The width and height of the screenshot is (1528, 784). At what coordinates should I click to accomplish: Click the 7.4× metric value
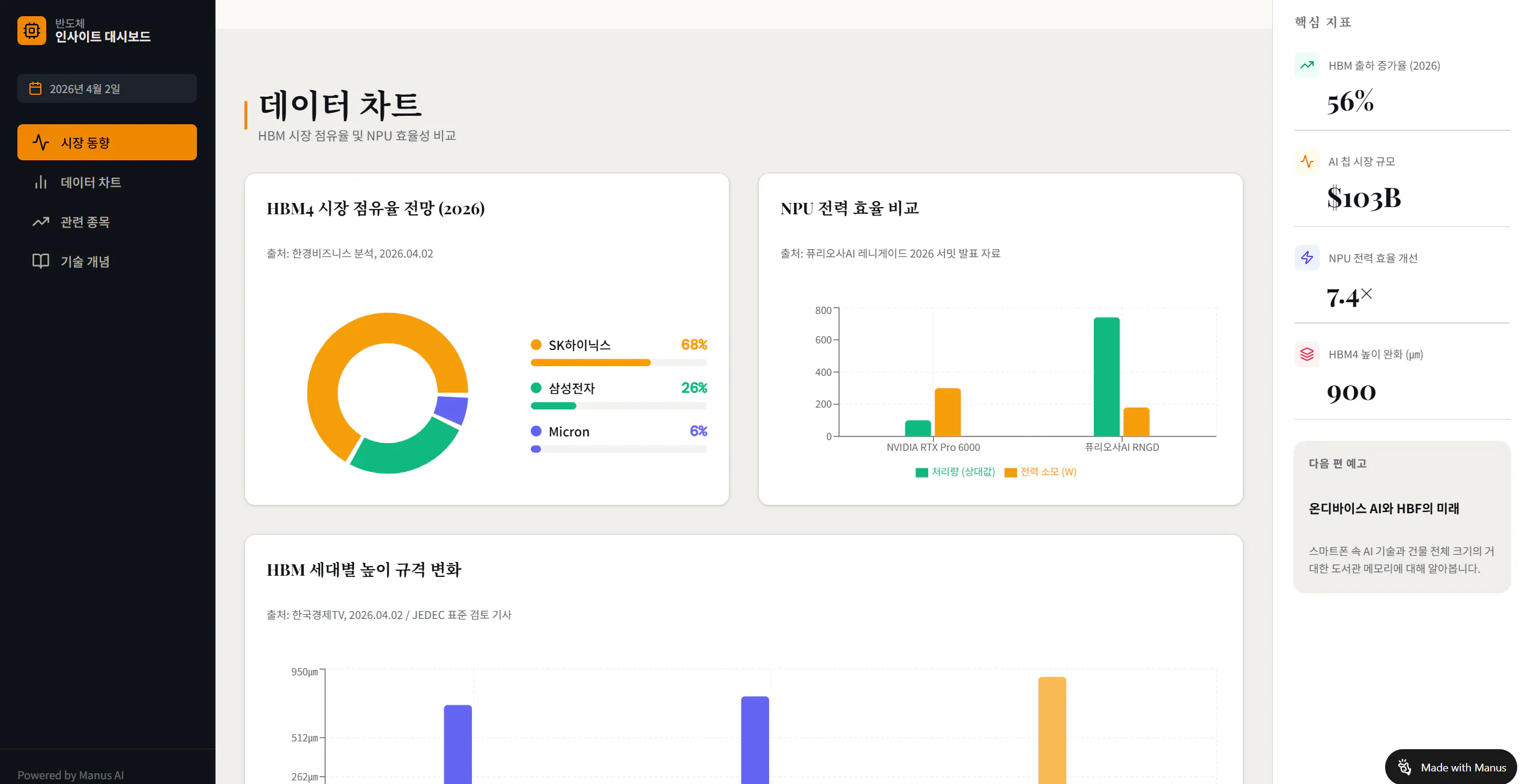tap(1349, 297)
